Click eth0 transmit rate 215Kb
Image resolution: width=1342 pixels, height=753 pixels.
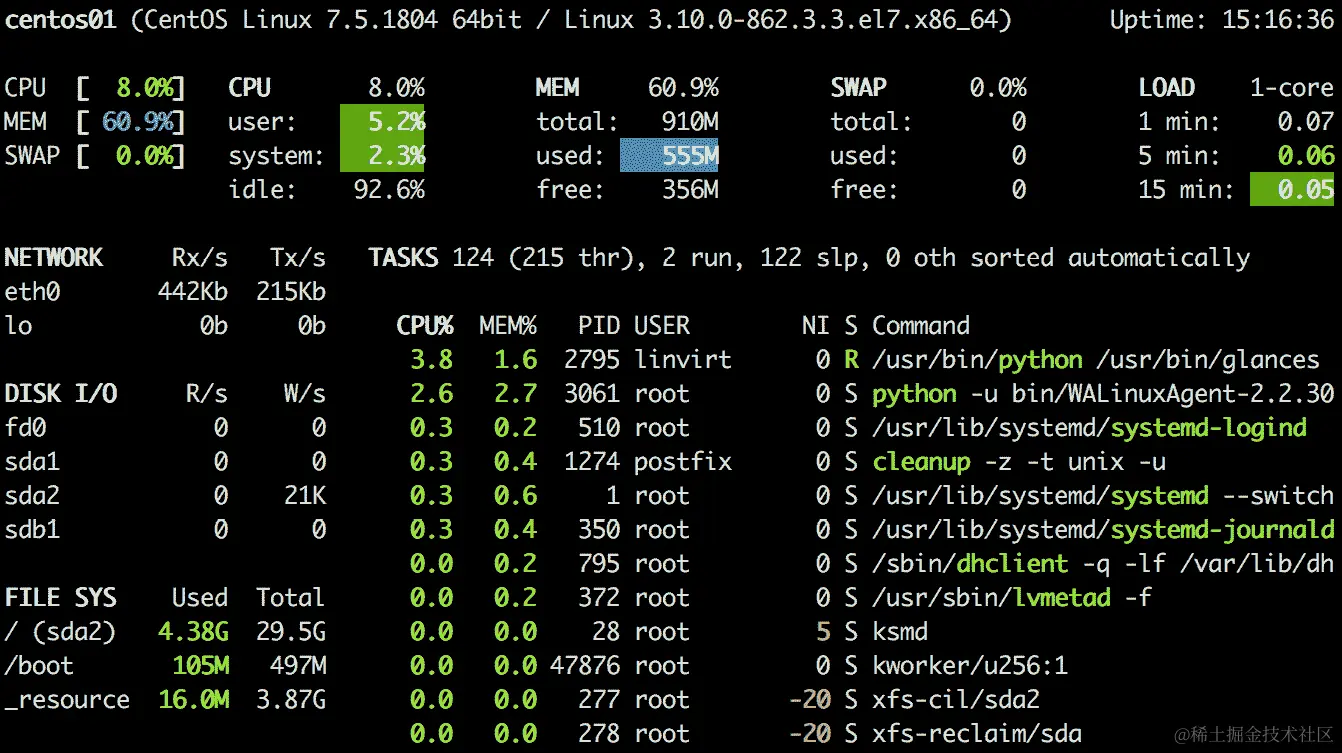pos(291,292)
